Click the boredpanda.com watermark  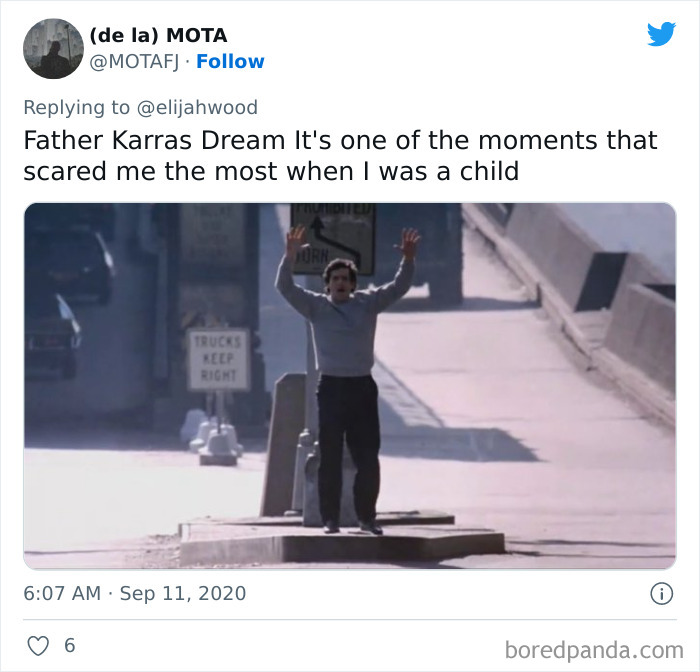[594, 650]
